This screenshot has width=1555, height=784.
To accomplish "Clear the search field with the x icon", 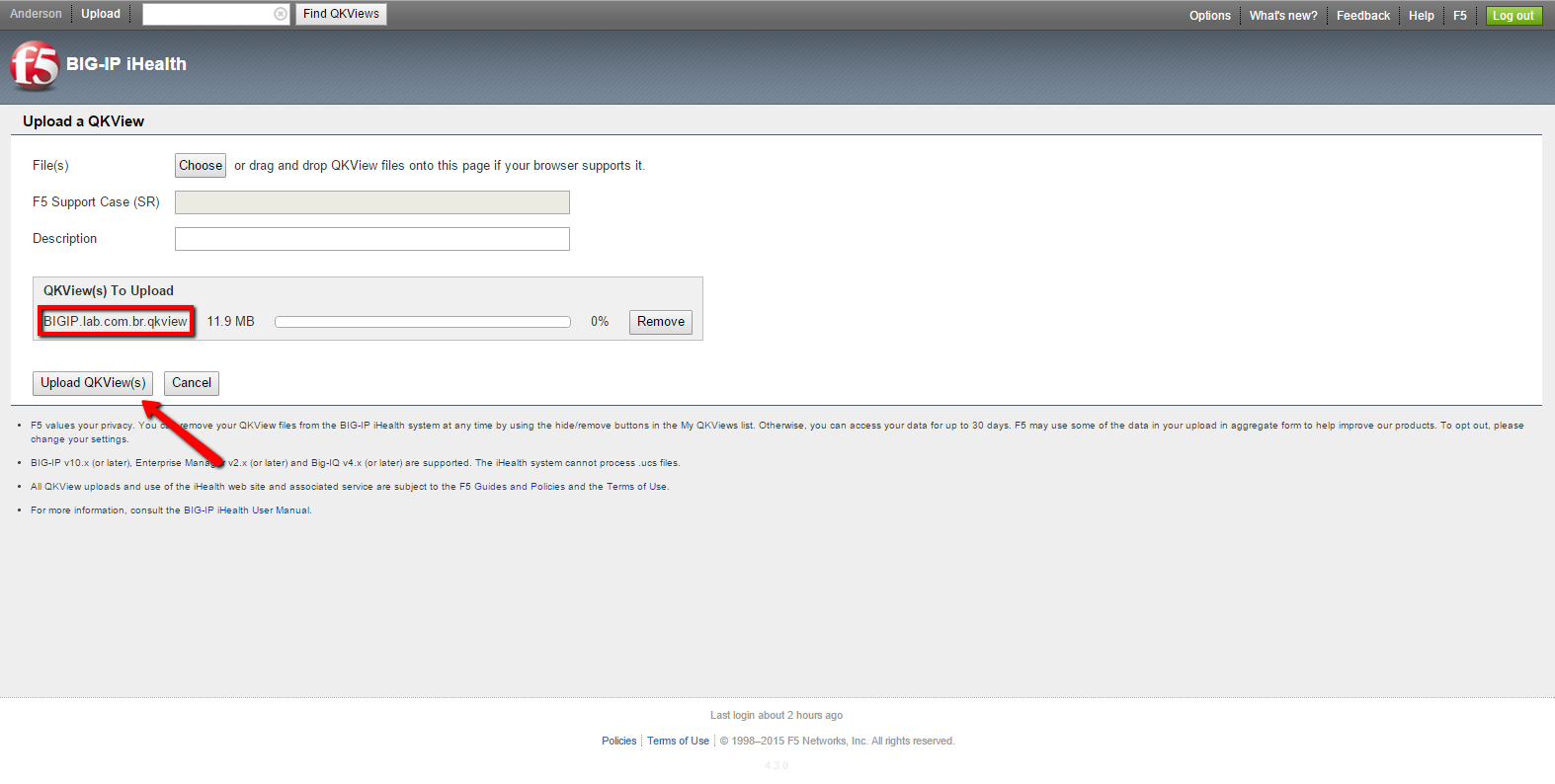I will click(x=281, y=14).
